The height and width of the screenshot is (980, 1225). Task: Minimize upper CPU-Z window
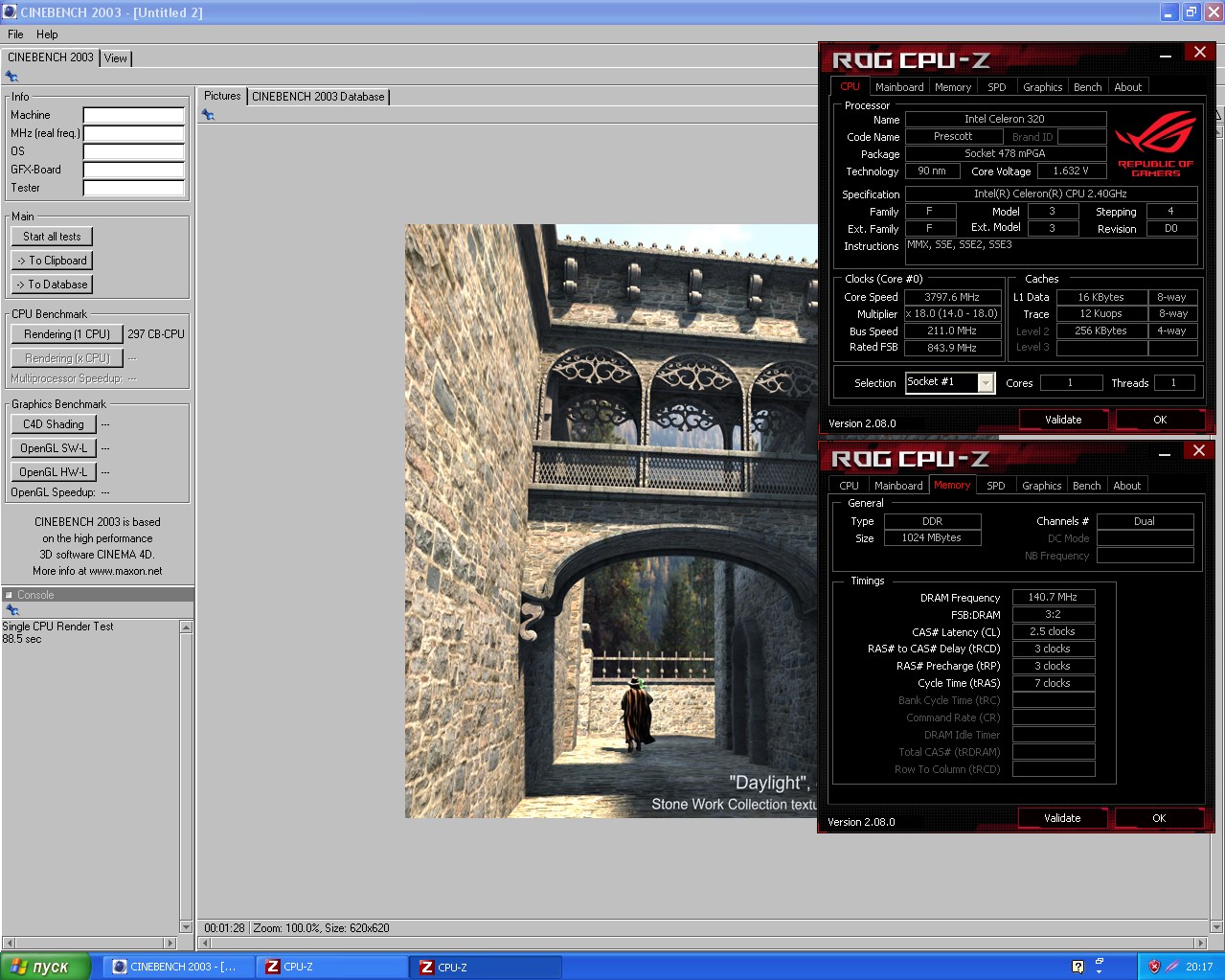coord(1166,54)
